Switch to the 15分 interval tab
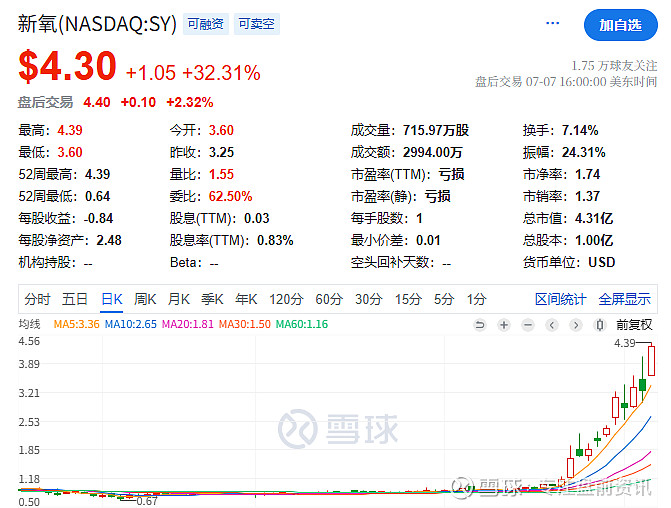The height and width of the screenshot is (508, 671). tap(408, 299)
